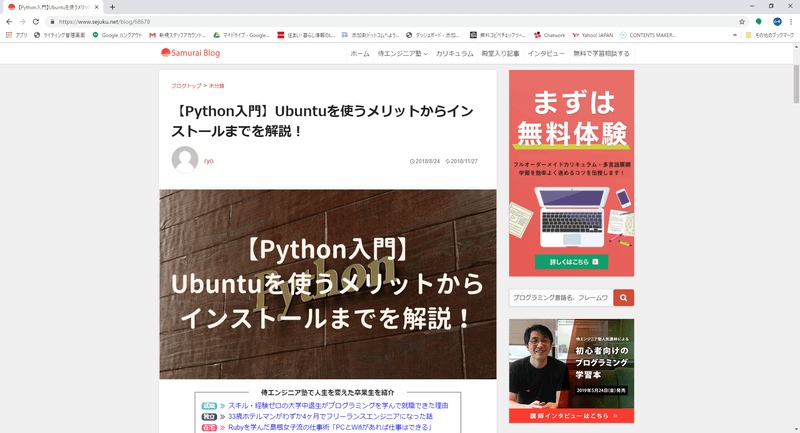Open スキル・経験ゼロの大学中退生 article link
The width and height of the screenshot is (800, 433).
click(338, 405)
